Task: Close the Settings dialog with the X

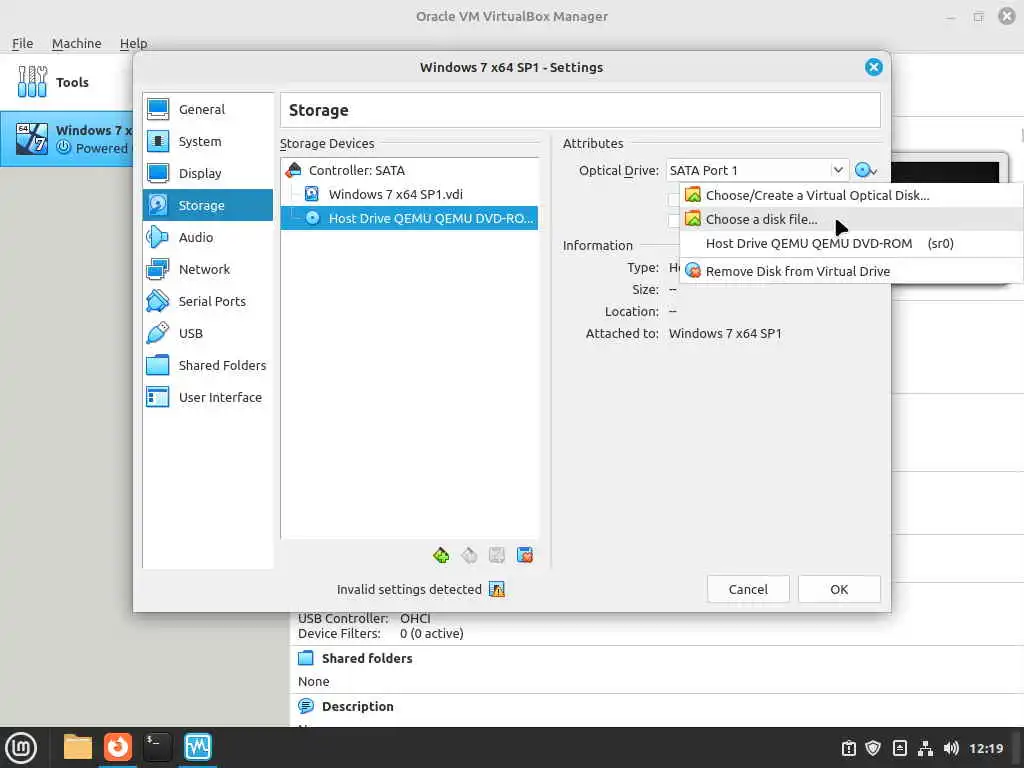Action: pos(873,67)
